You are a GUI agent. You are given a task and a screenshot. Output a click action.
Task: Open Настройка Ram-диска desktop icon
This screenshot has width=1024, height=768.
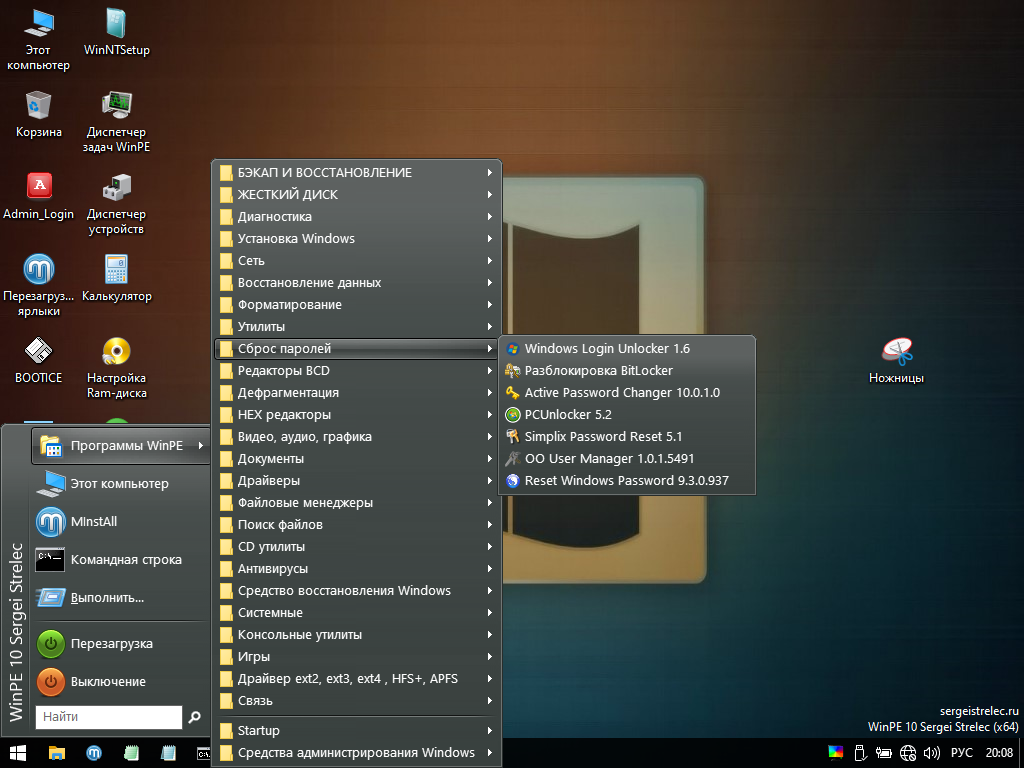pos(116,368)
